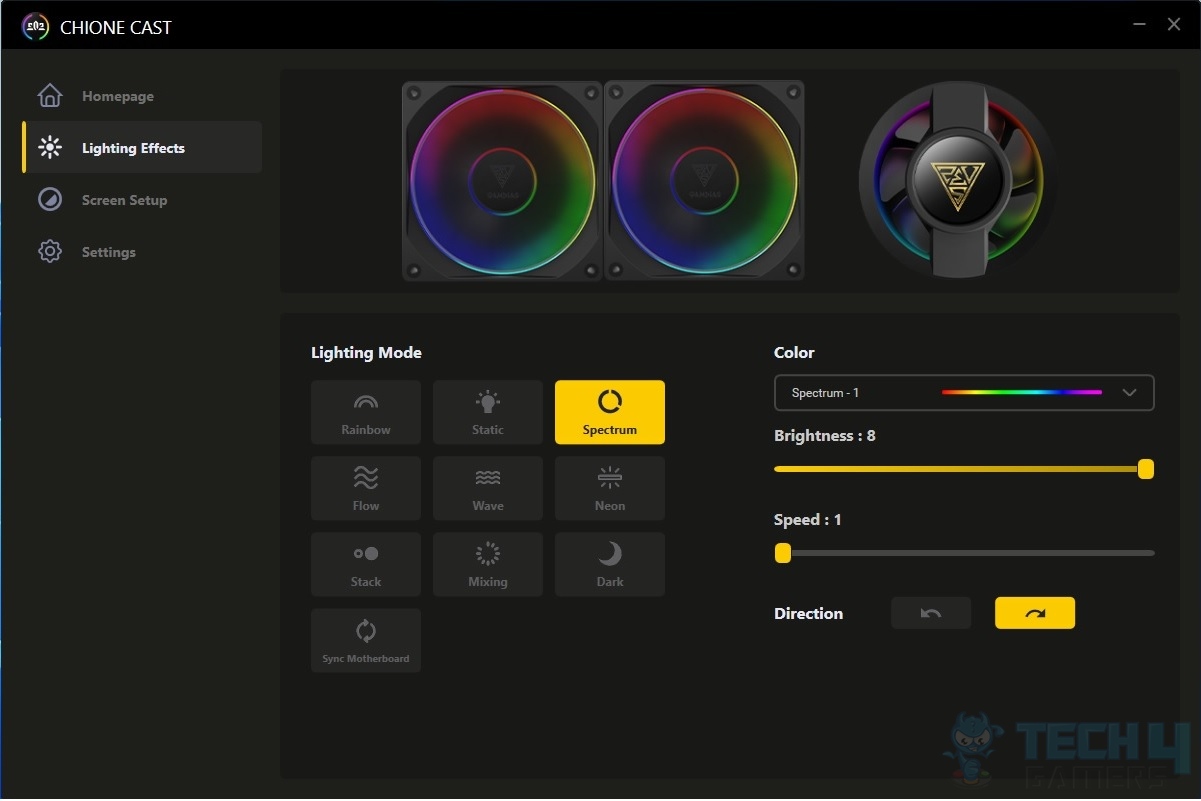Click the Speed slider handle
The height and width of the screenshot is (801, 1201).
pos(783,553)
